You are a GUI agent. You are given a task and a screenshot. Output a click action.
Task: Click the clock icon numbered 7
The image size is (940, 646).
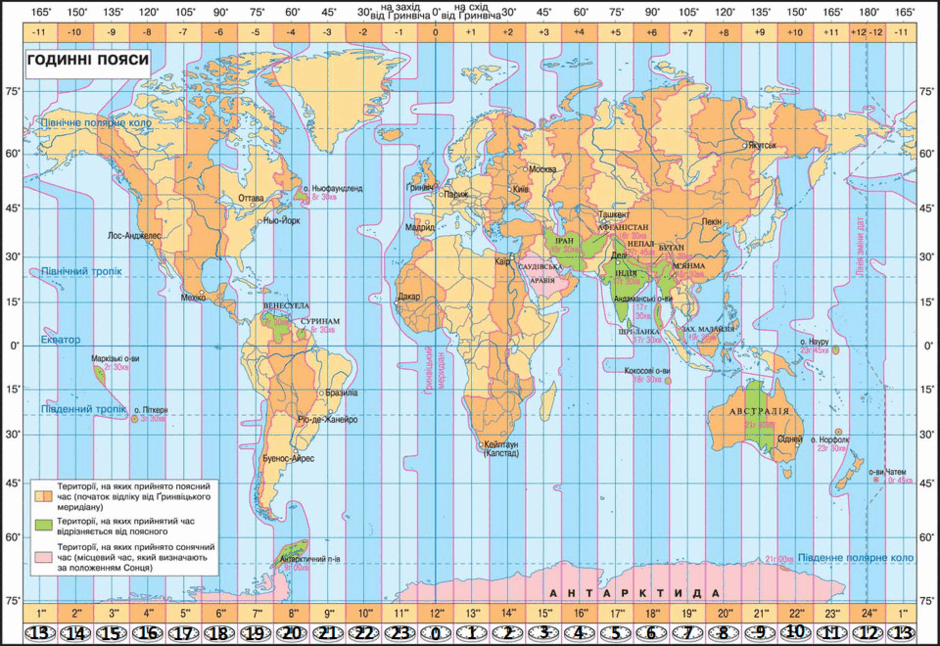pos(688,633)
